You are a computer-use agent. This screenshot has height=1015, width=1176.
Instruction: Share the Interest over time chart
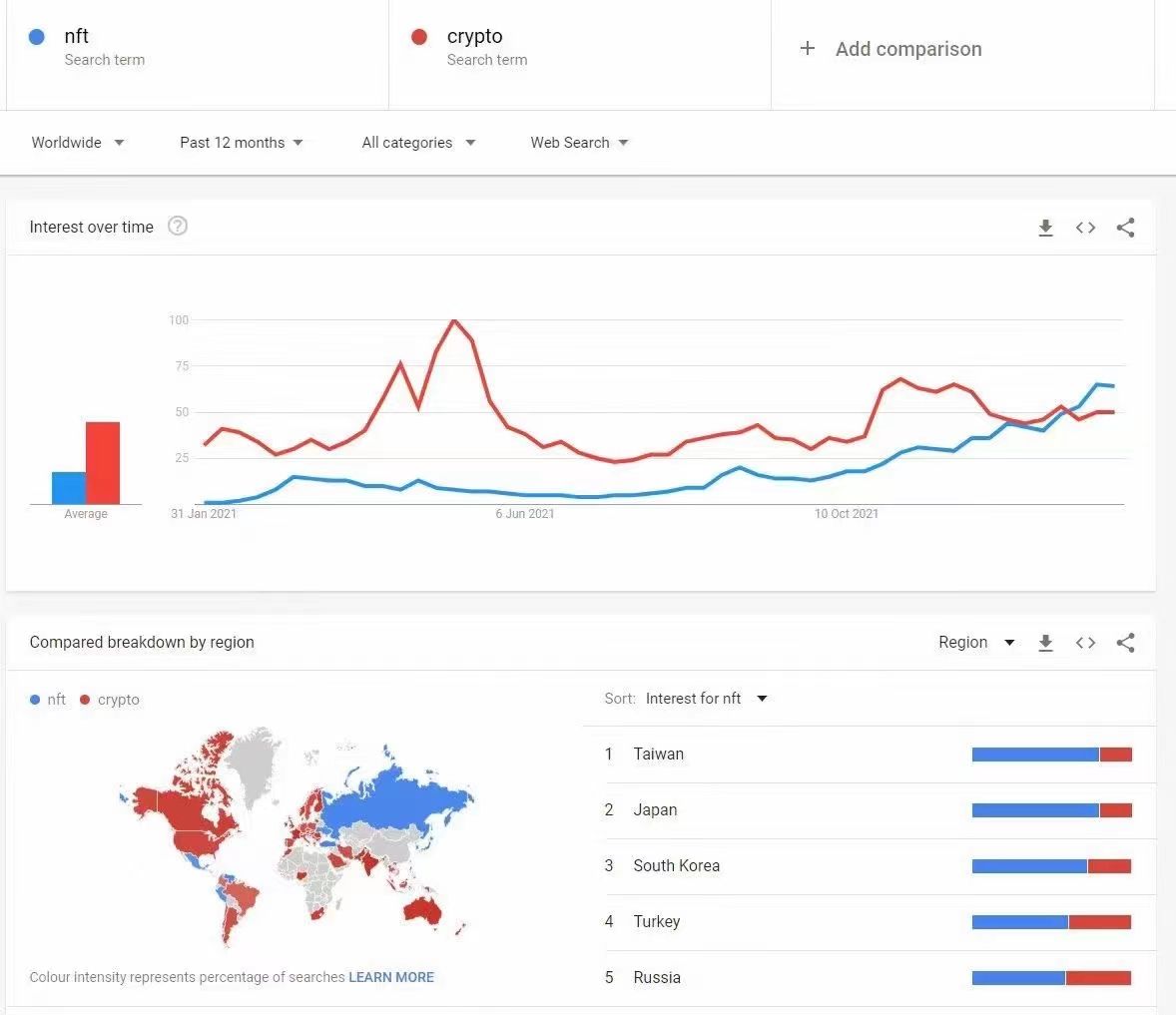(x=1125, y=228)
